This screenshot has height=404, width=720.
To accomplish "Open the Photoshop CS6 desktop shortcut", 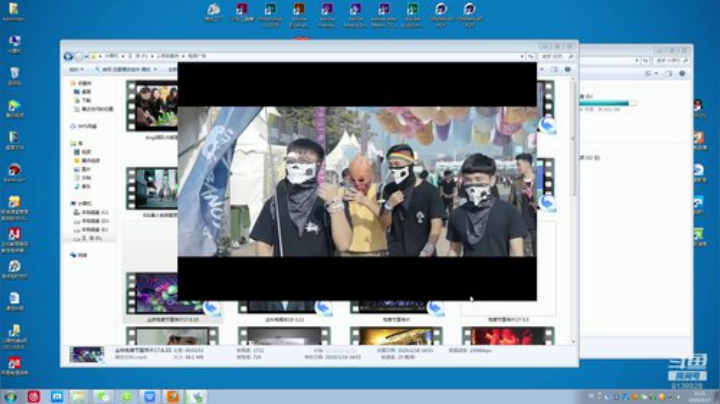I will pyautogui.click(x=270, y=14).
